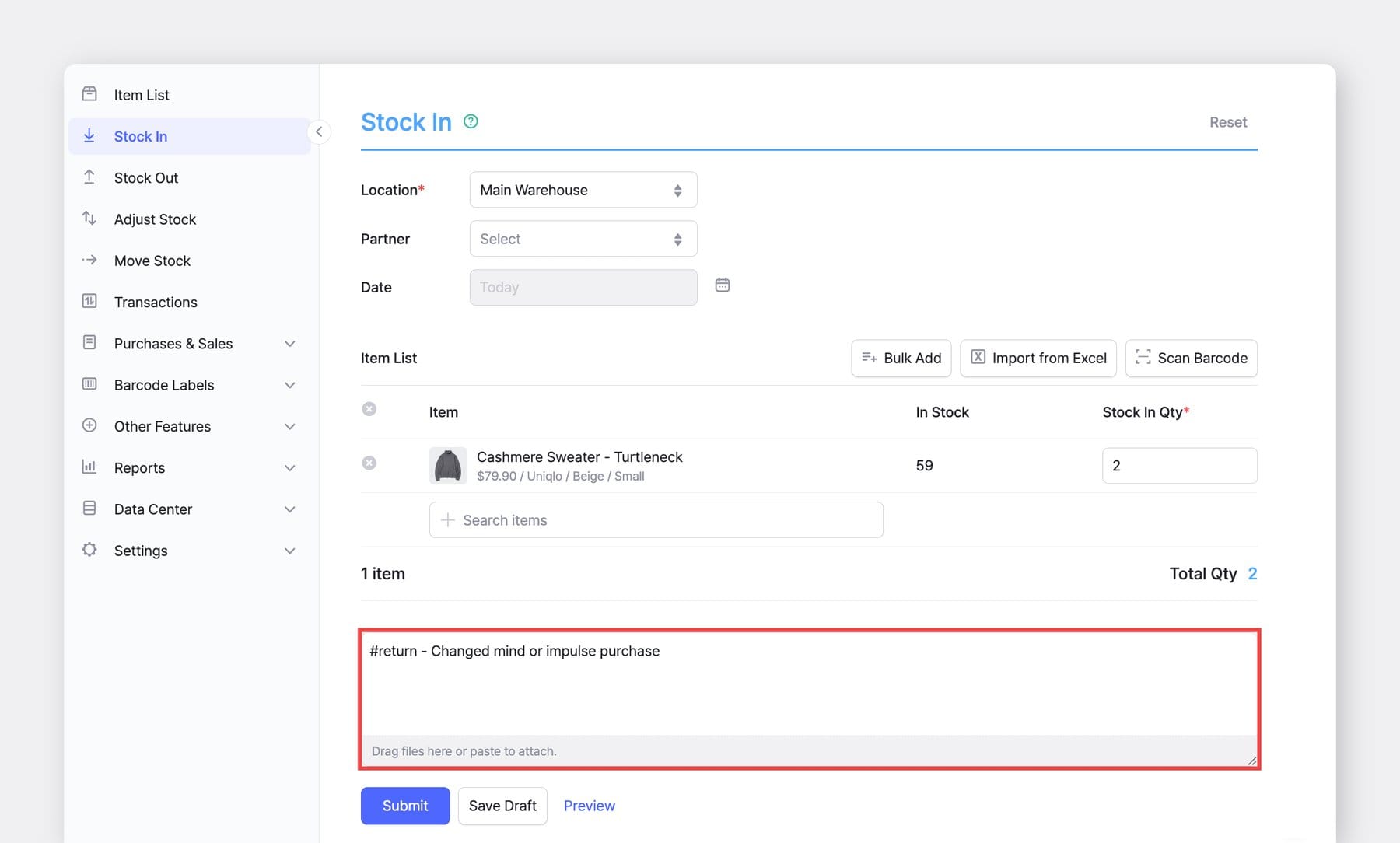The width and height of the screenshot is (1400, 843).
Task: Click the Stock In help icon
Action: (471, 121)
